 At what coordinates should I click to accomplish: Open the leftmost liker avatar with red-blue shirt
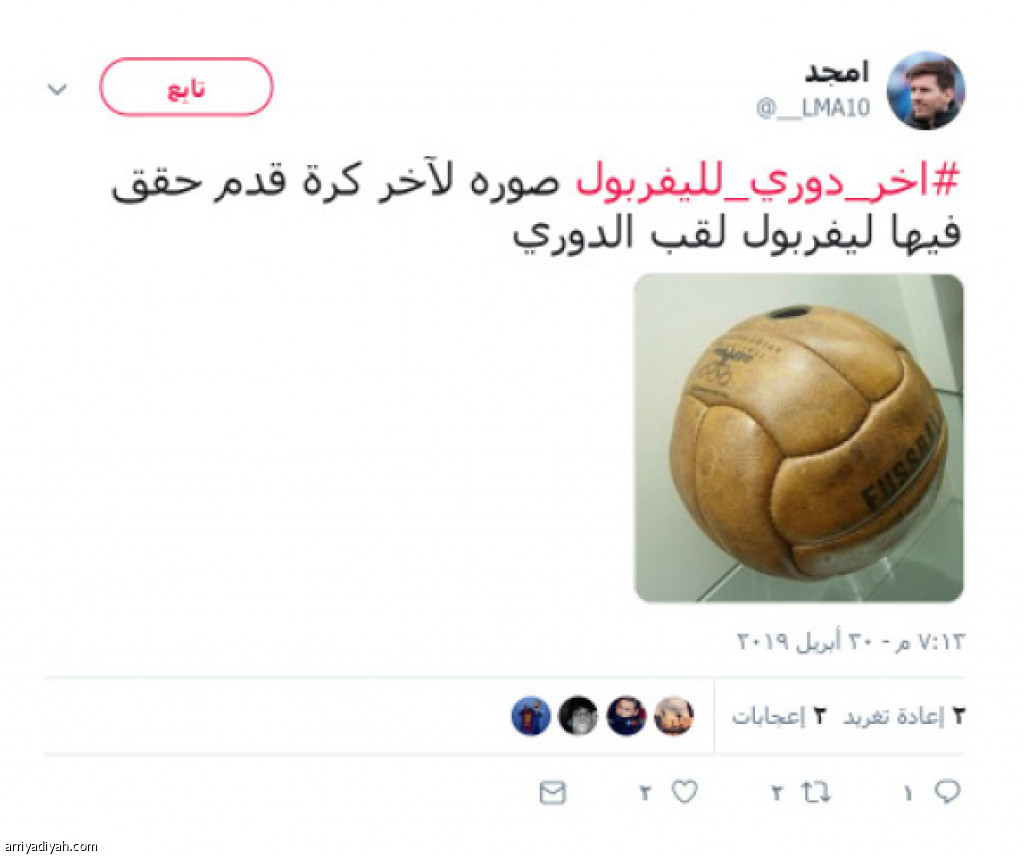point(531,716)
